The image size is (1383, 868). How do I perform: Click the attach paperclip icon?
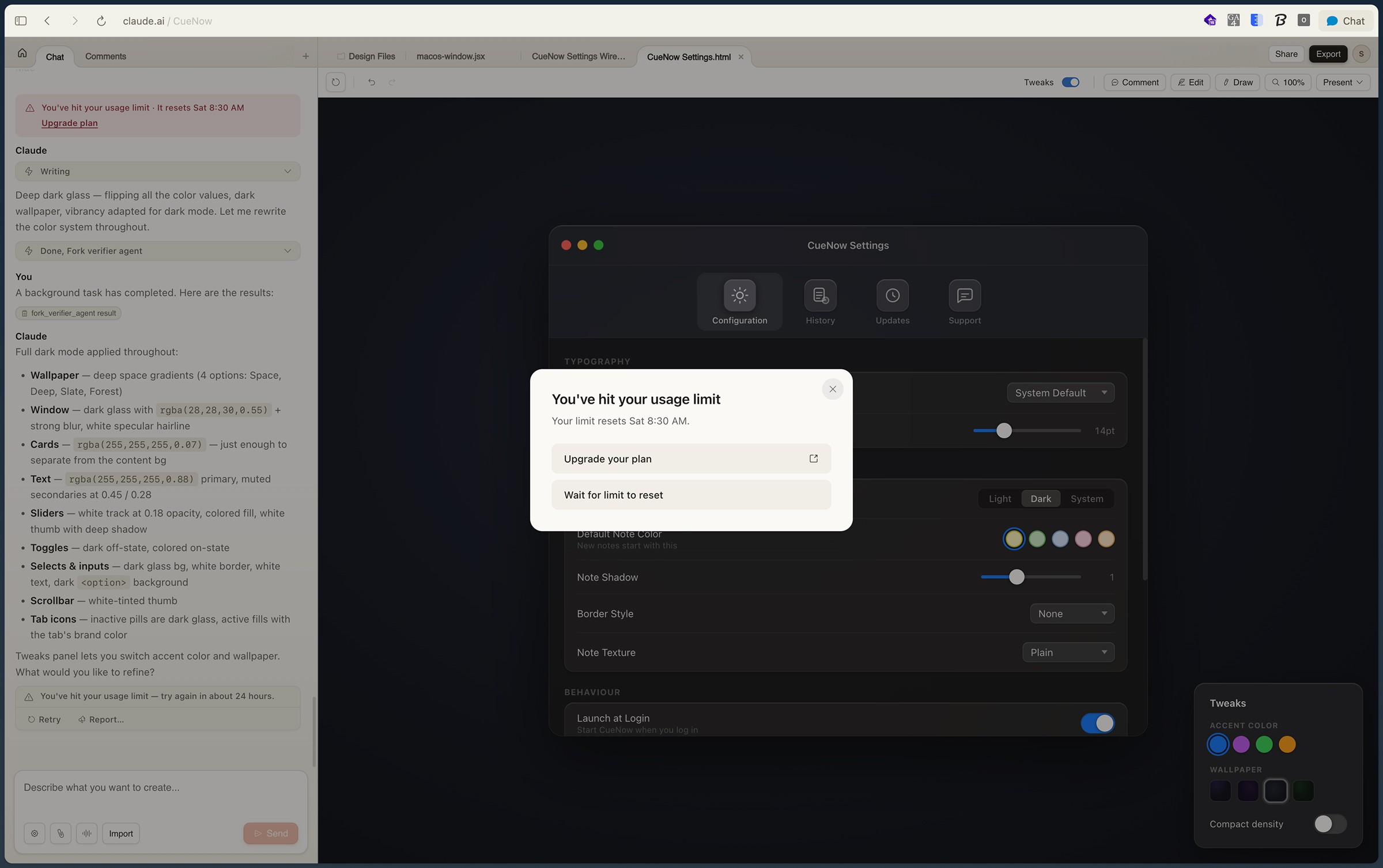[61, 833]
